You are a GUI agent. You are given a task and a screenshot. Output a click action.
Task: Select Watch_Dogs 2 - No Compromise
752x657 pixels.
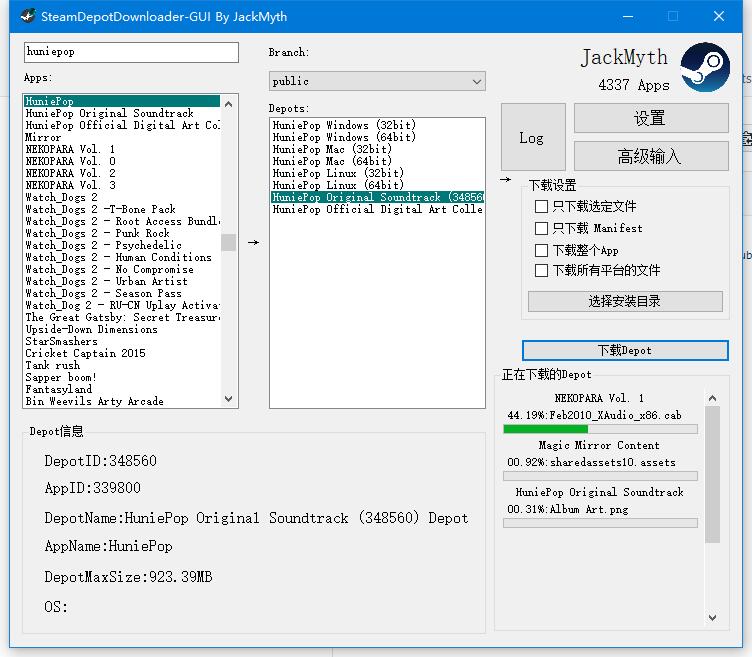tap(122, 269)
